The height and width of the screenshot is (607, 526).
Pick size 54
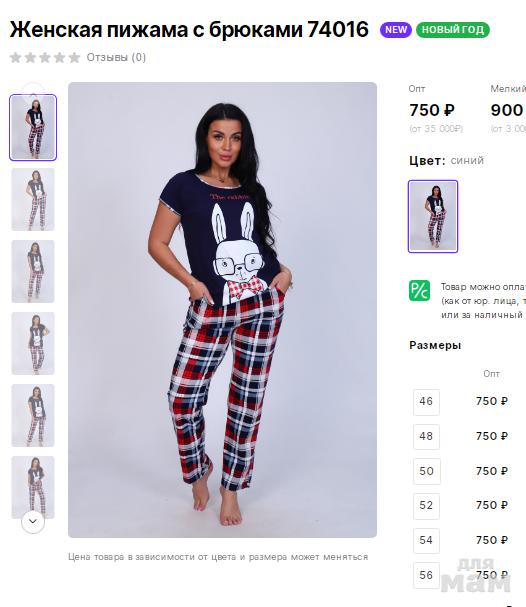(426, 540)
